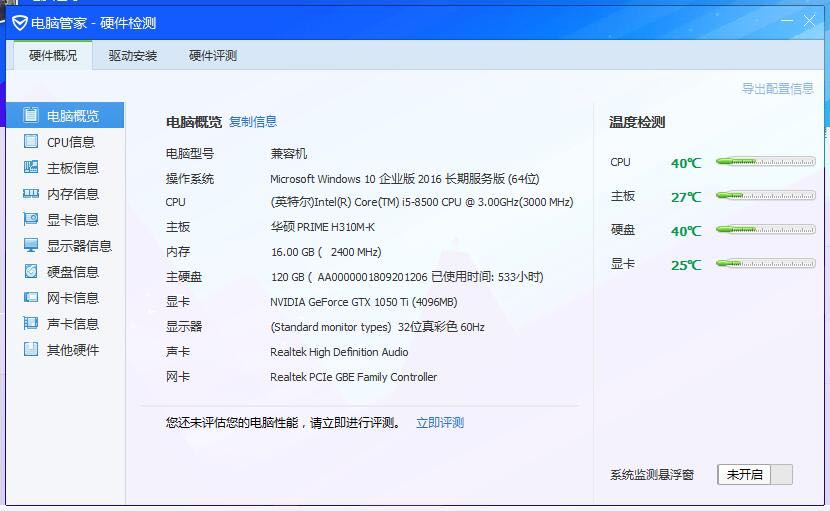Click 导出配置信息 export link

777,88
